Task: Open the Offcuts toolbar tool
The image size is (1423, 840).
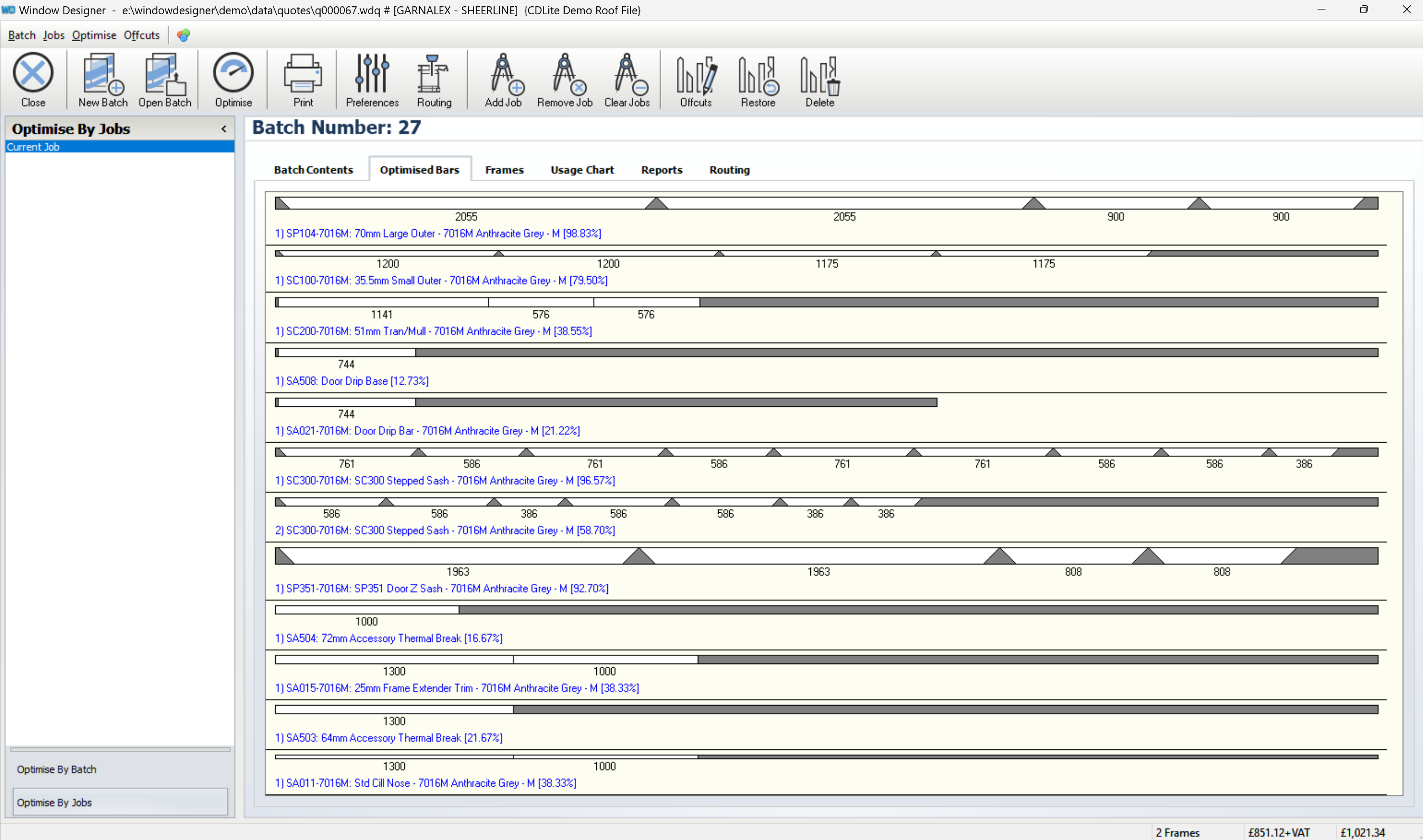Action: click(x=695, y=80)
